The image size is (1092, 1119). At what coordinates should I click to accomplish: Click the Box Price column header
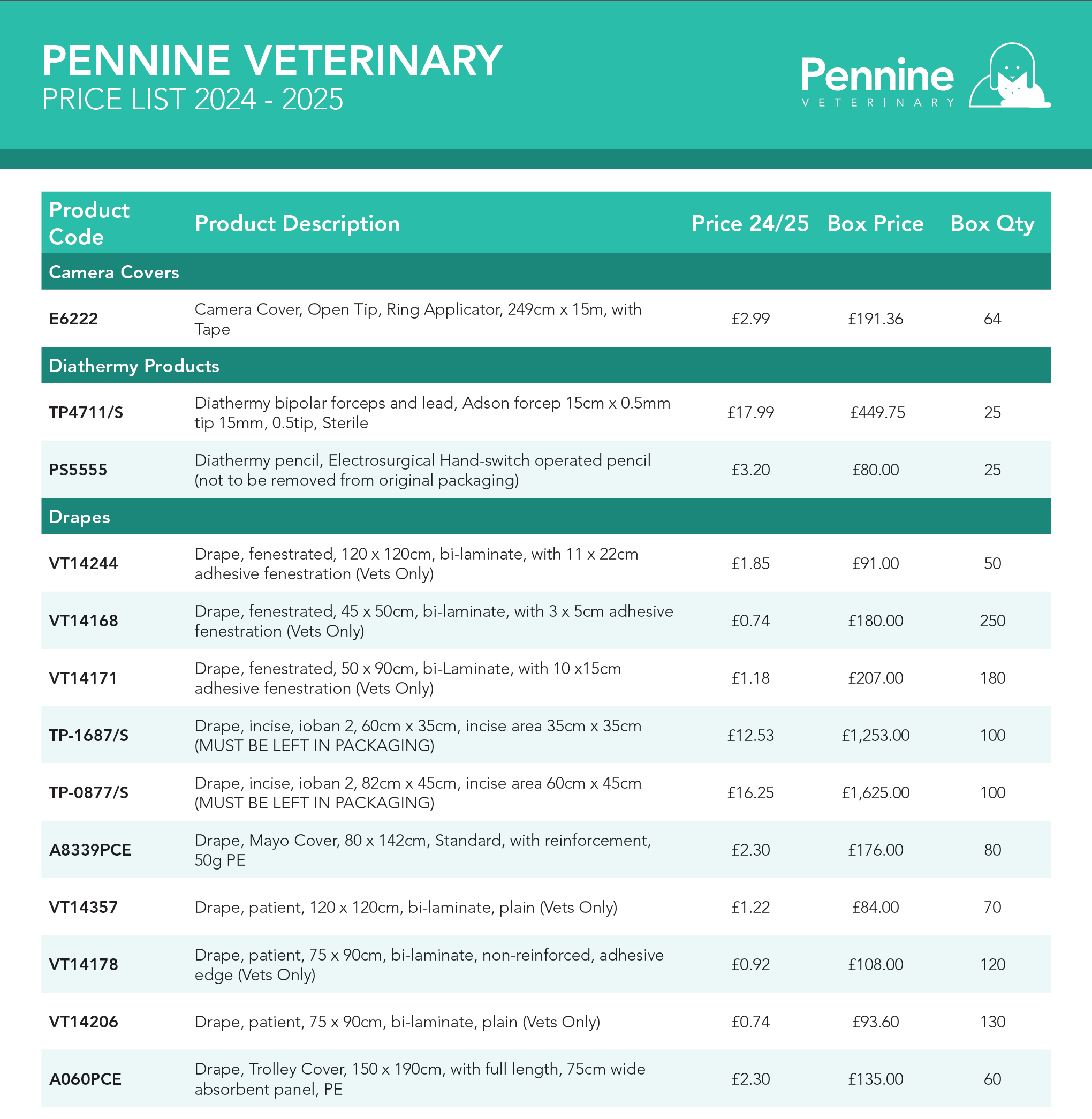(875, 223)
